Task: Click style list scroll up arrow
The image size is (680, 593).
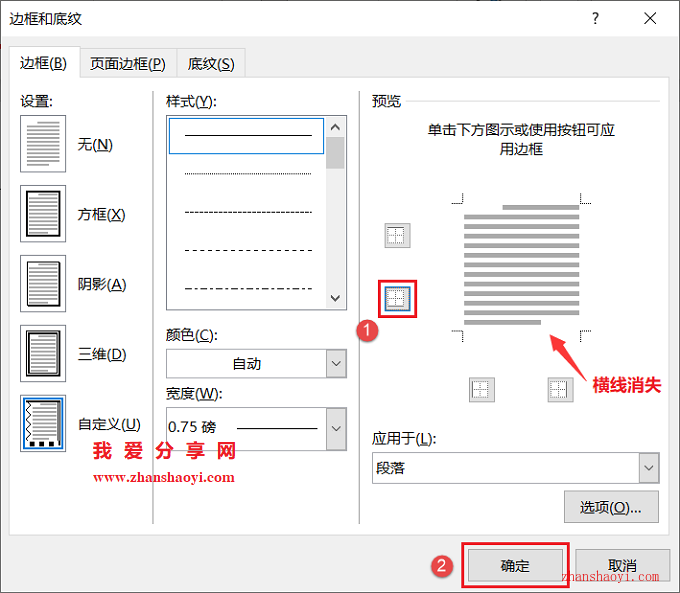Action: pos(335,127)
